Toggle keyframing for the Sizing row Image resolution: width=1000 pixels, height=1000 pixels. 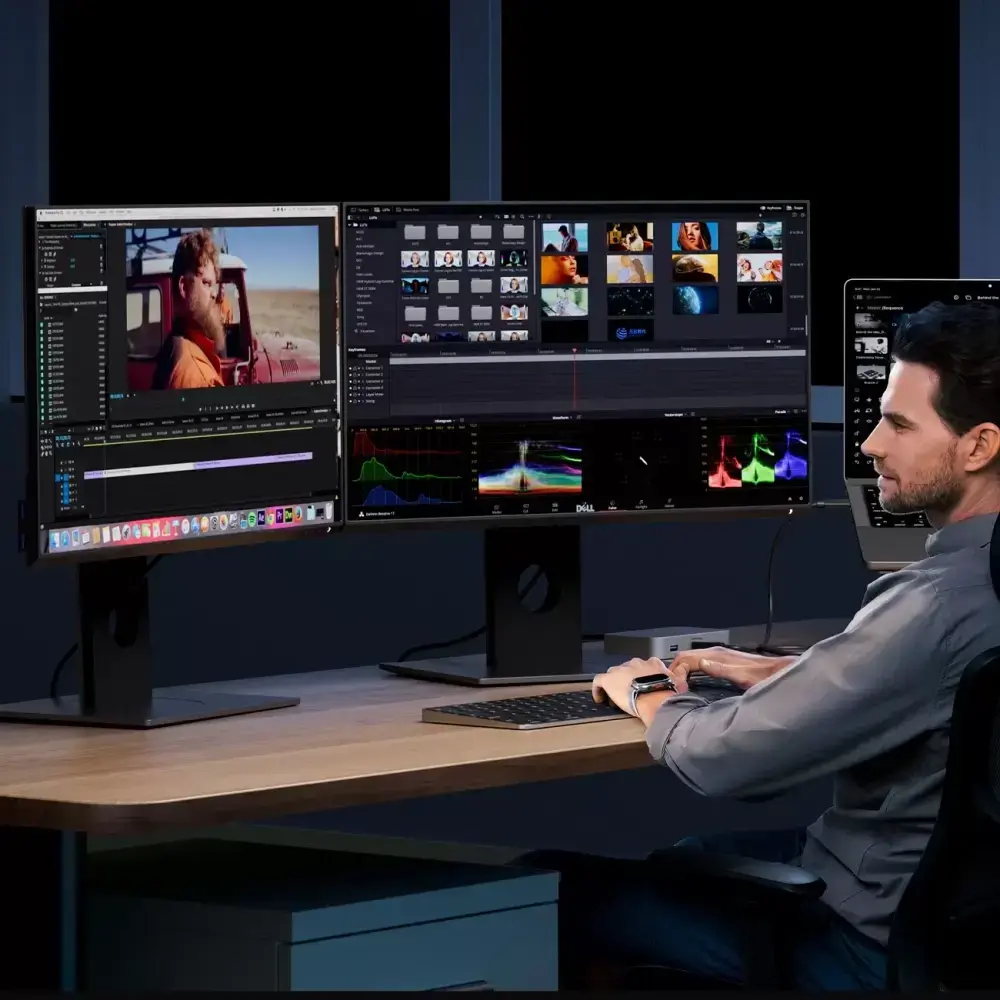[351, 400]
